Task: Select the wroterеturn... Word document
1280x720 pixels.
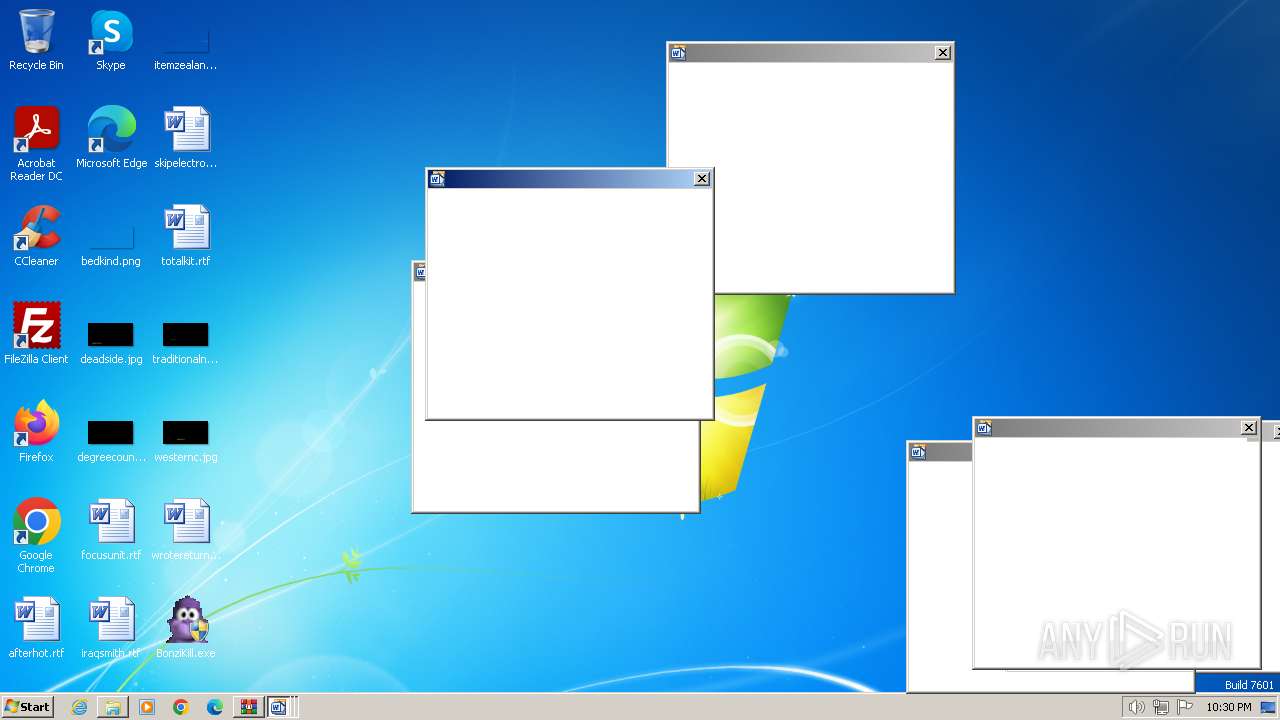Action: tap(186, 530)
